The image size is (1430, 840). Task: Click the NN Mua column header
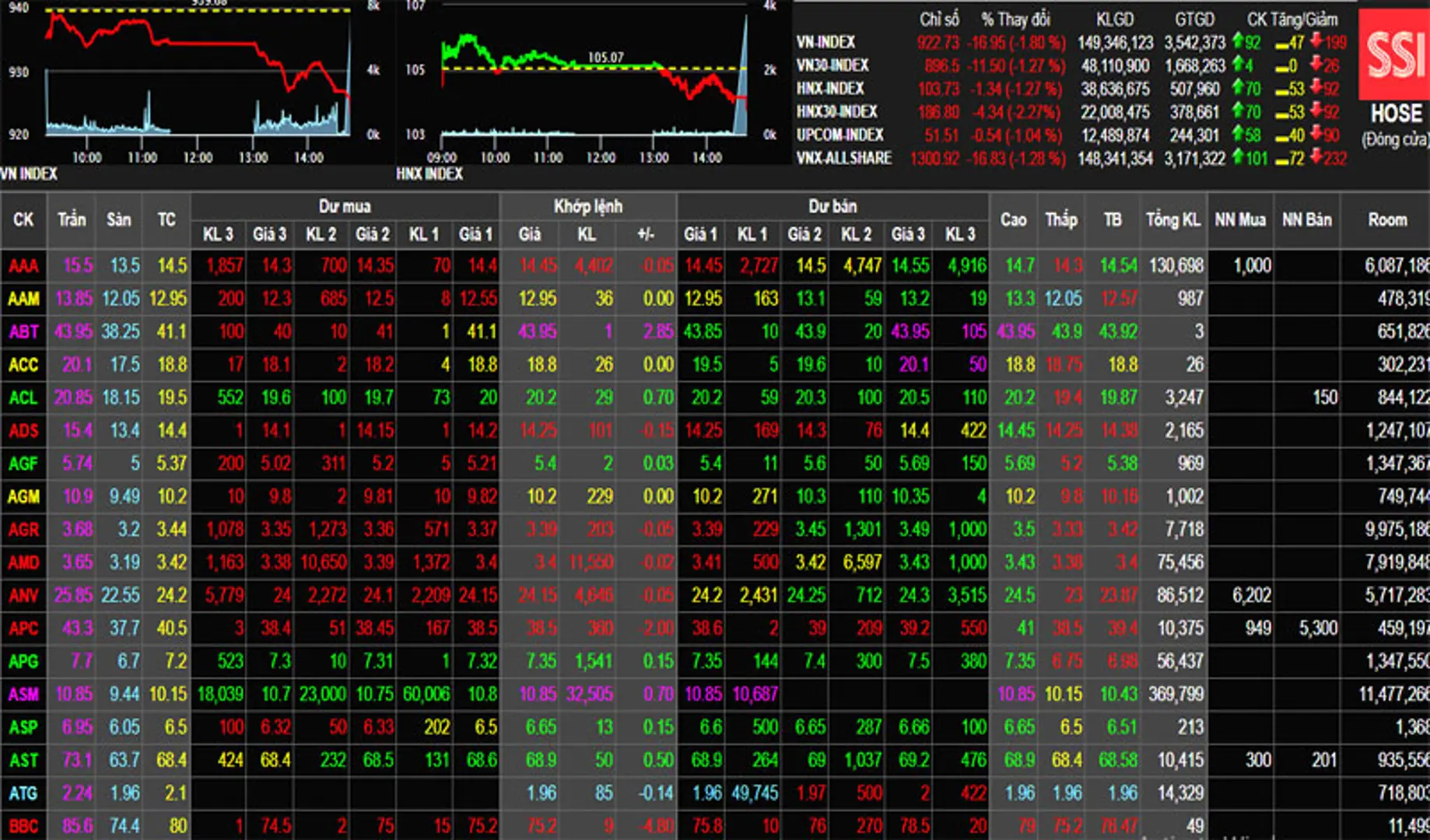[1240, 220]
